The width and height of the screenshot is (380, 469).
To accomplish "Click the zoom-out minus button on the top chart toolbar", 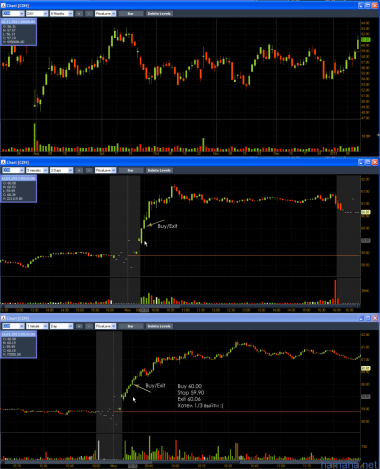I will click(x=89, y=14).
